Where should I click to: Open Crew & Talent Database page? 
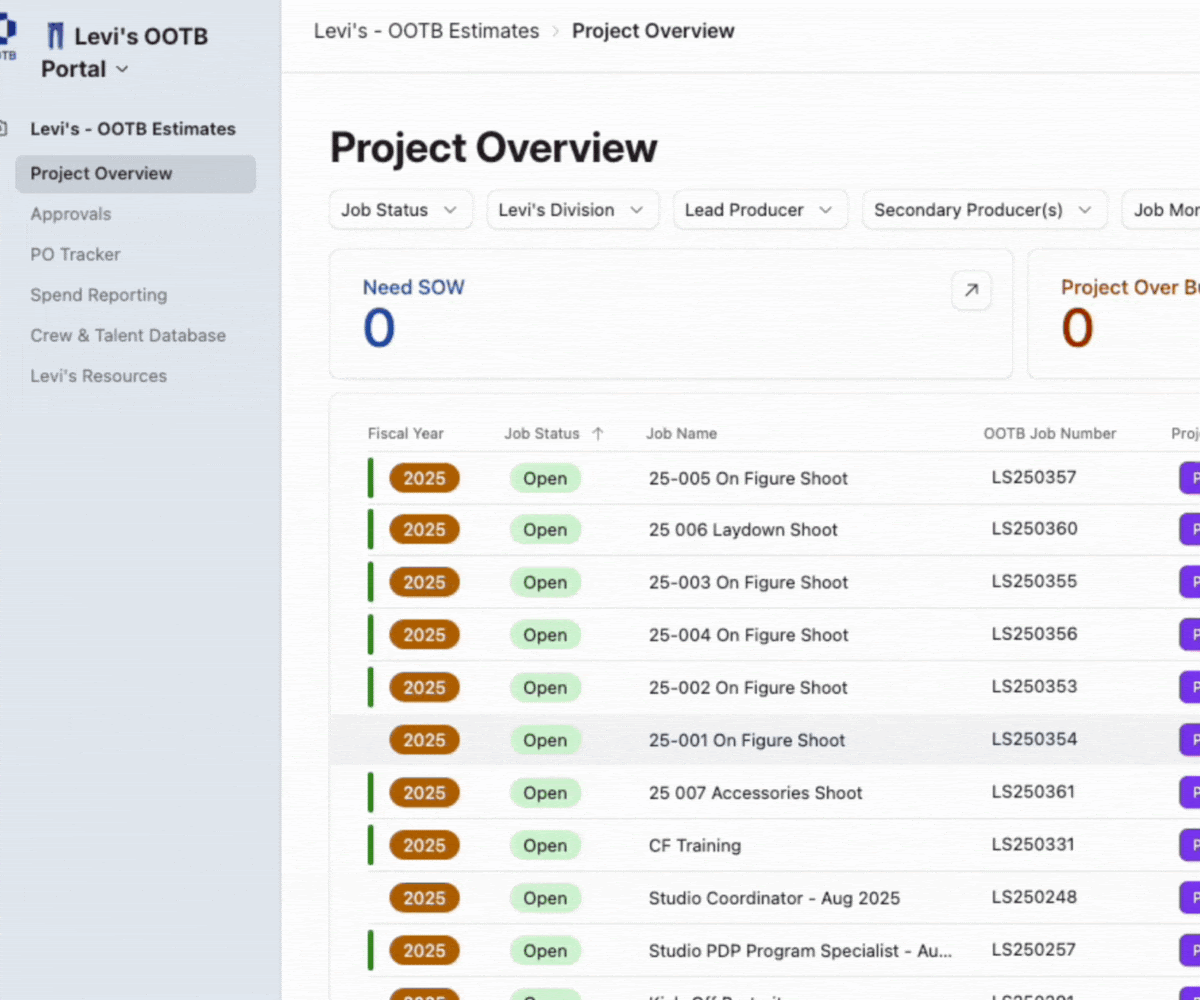[x=128, y=336]
